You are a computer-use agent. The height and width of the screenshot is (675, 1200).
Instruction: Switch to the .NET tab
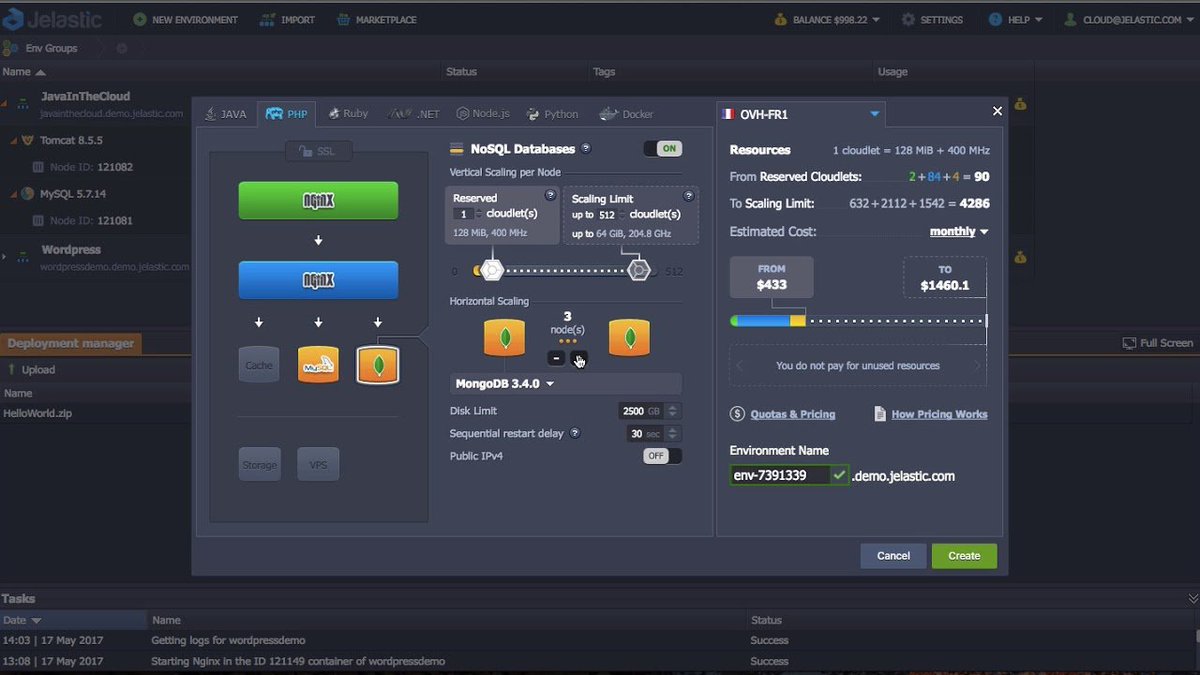coord(415,114)
